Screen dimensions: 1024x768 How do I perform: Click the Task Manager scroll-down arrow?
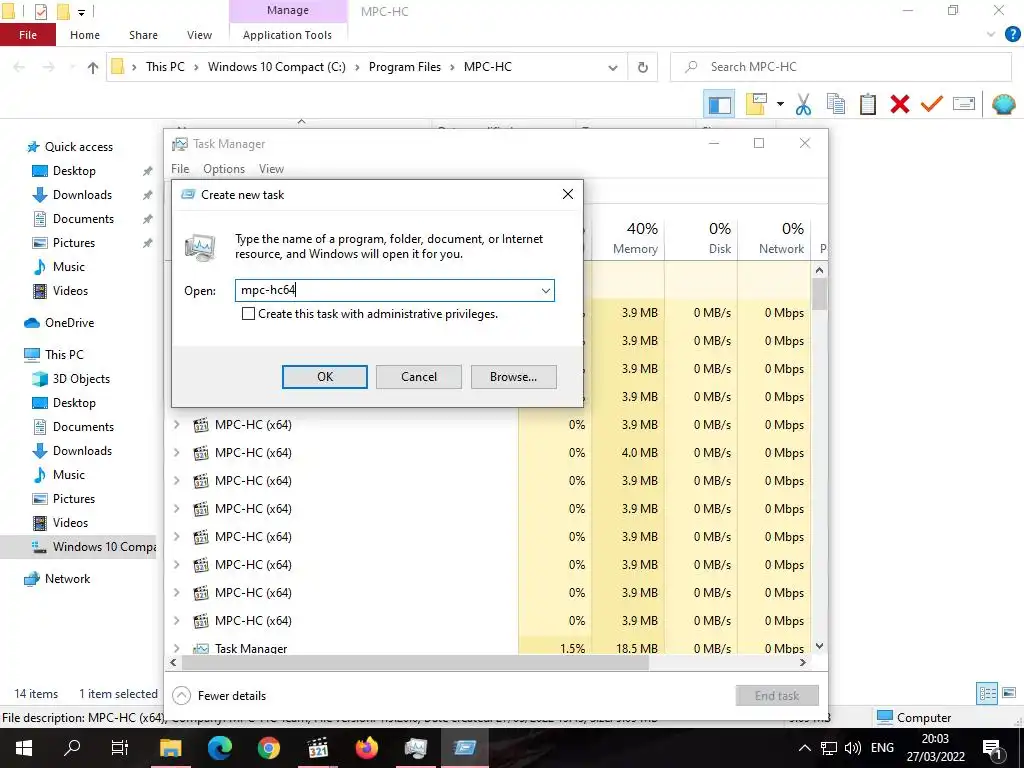click(x=819, y=646)
